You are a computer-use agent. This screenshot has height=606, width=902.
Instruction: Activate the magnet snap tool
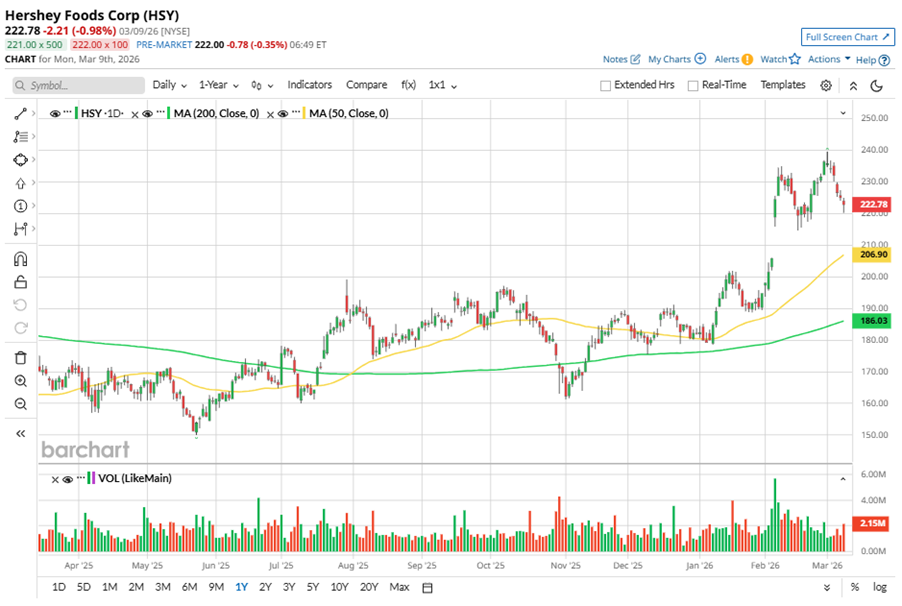coord(20,259)
